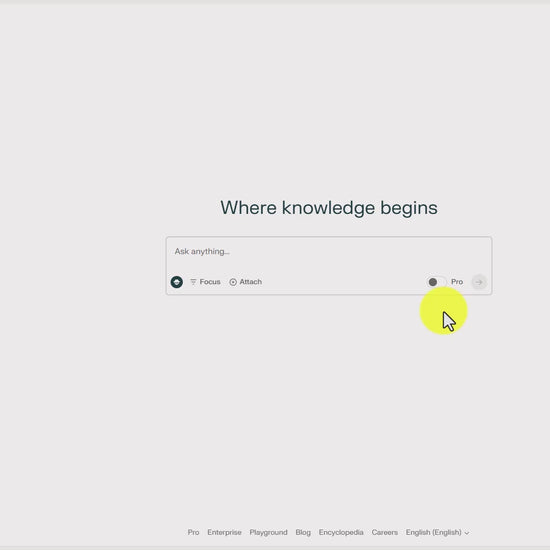Open the Focus options
This screenshot has width=550, height=550.
pos(205,282)
